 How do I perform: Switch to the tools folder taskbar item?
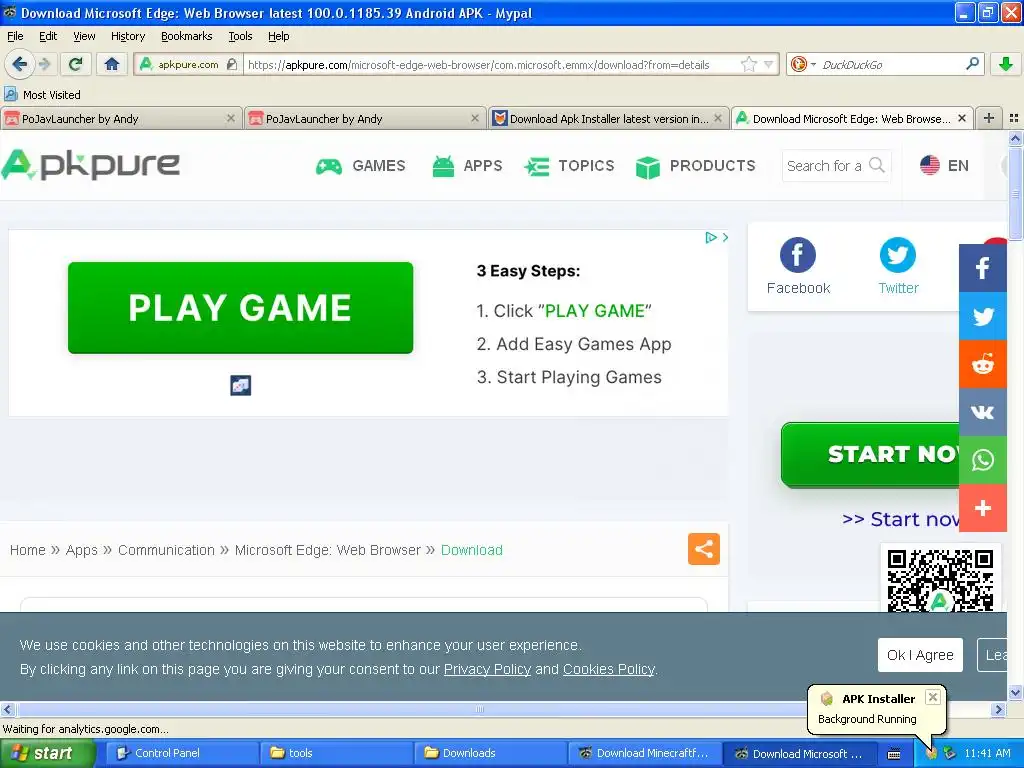click(336, 754)
